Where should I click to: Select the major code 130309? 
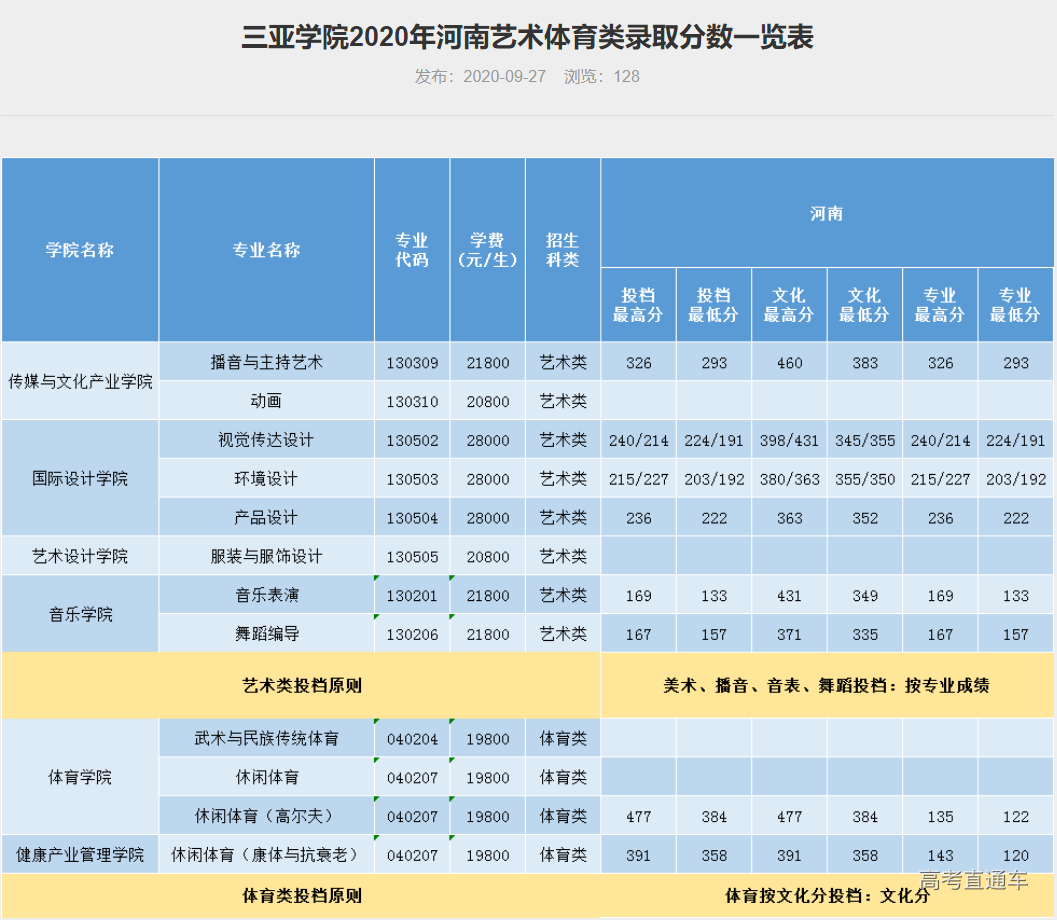[x=411, y=362]
